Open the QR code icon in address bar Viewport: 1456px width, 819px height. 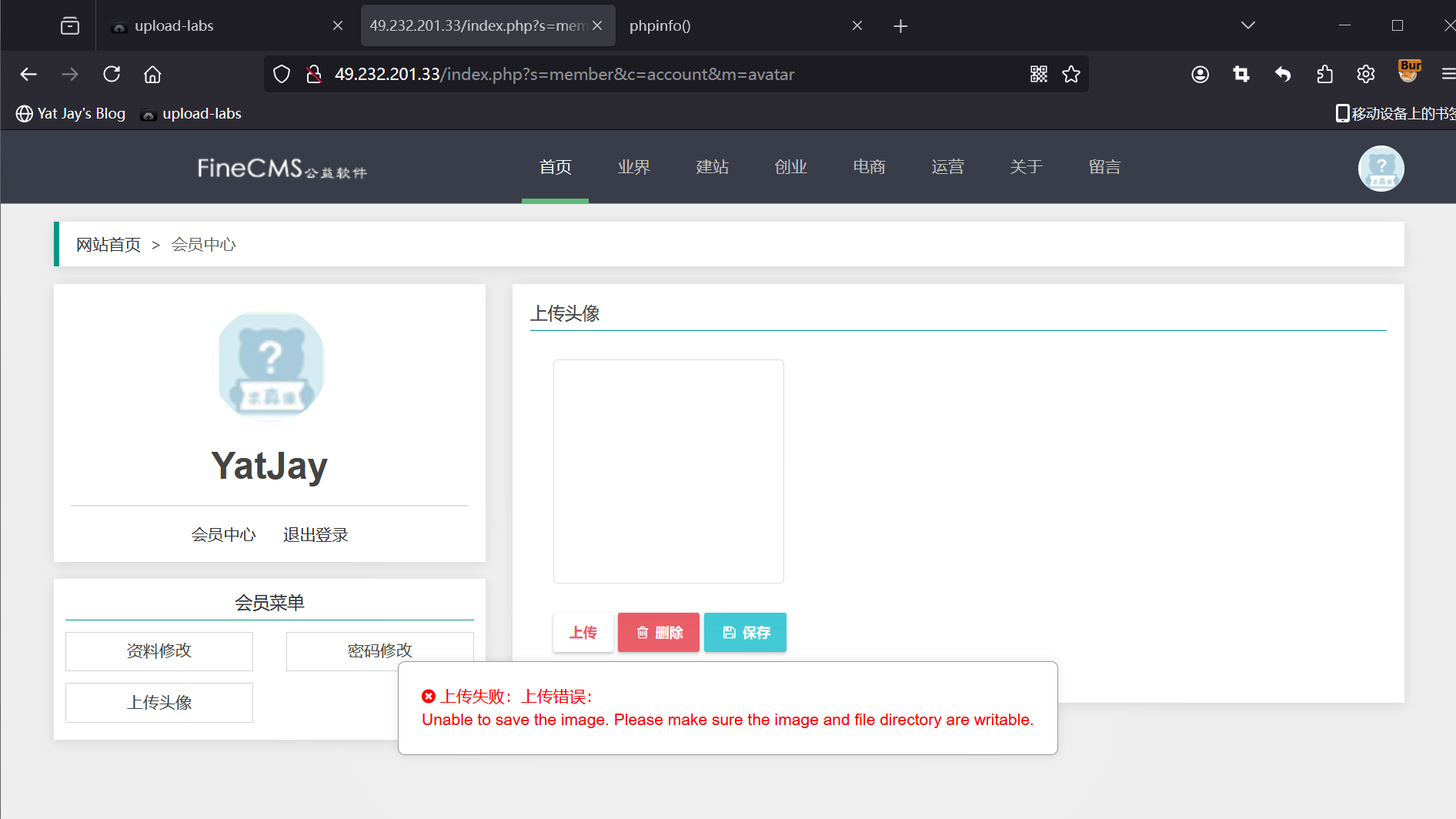[x=1039, y=74]
